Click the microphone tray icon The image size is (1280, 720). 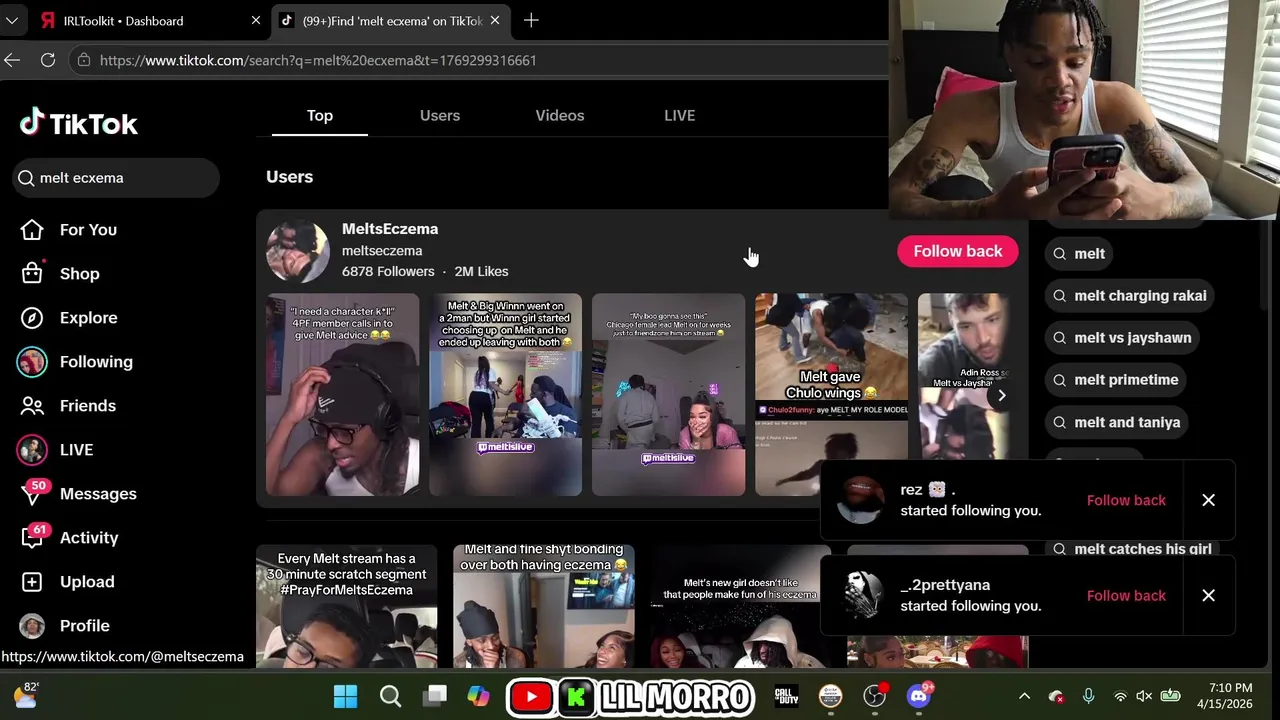(1088, 696)
